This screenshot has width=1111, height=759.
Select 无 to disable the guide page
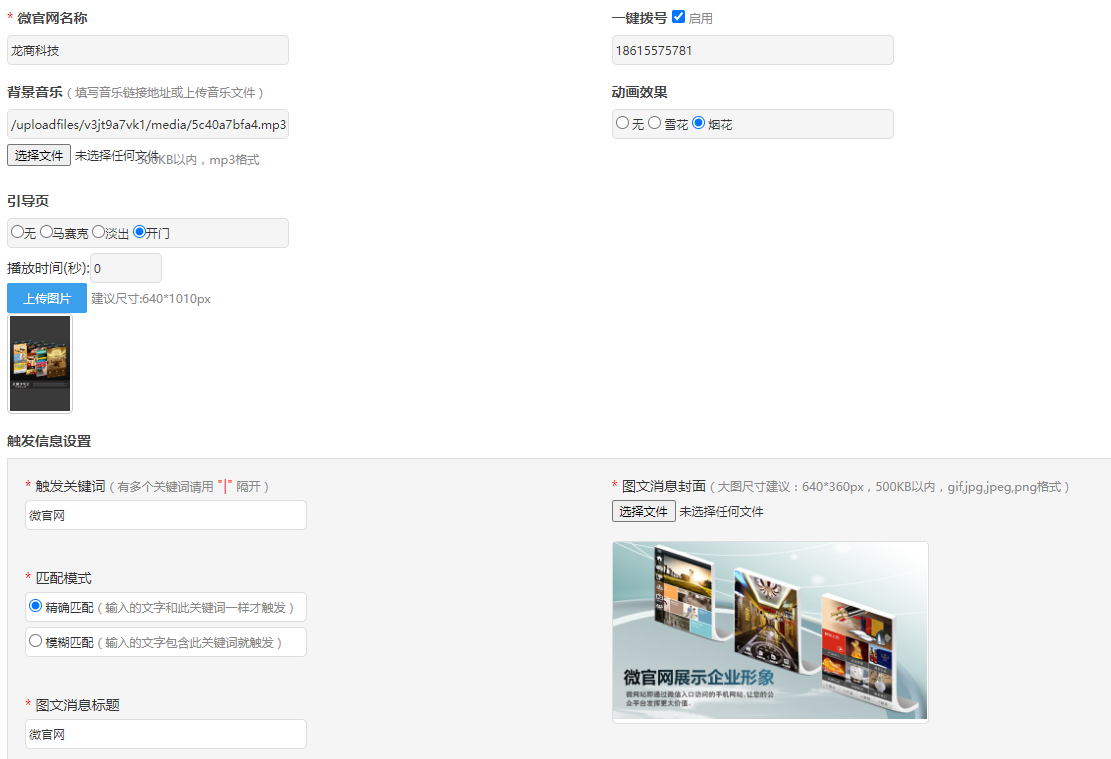[16, 231]
